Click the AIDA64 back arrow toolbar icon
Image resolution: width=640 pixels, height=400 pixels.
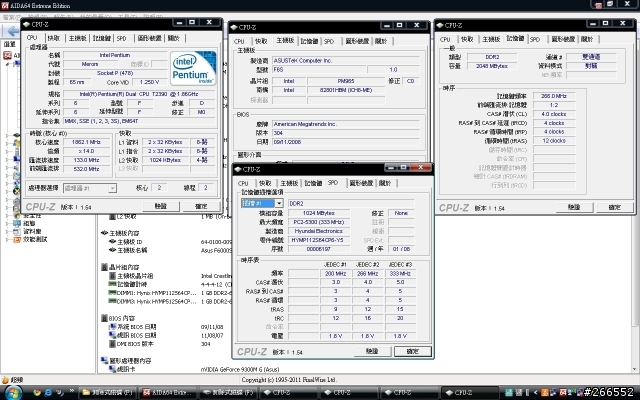[12, 31]
